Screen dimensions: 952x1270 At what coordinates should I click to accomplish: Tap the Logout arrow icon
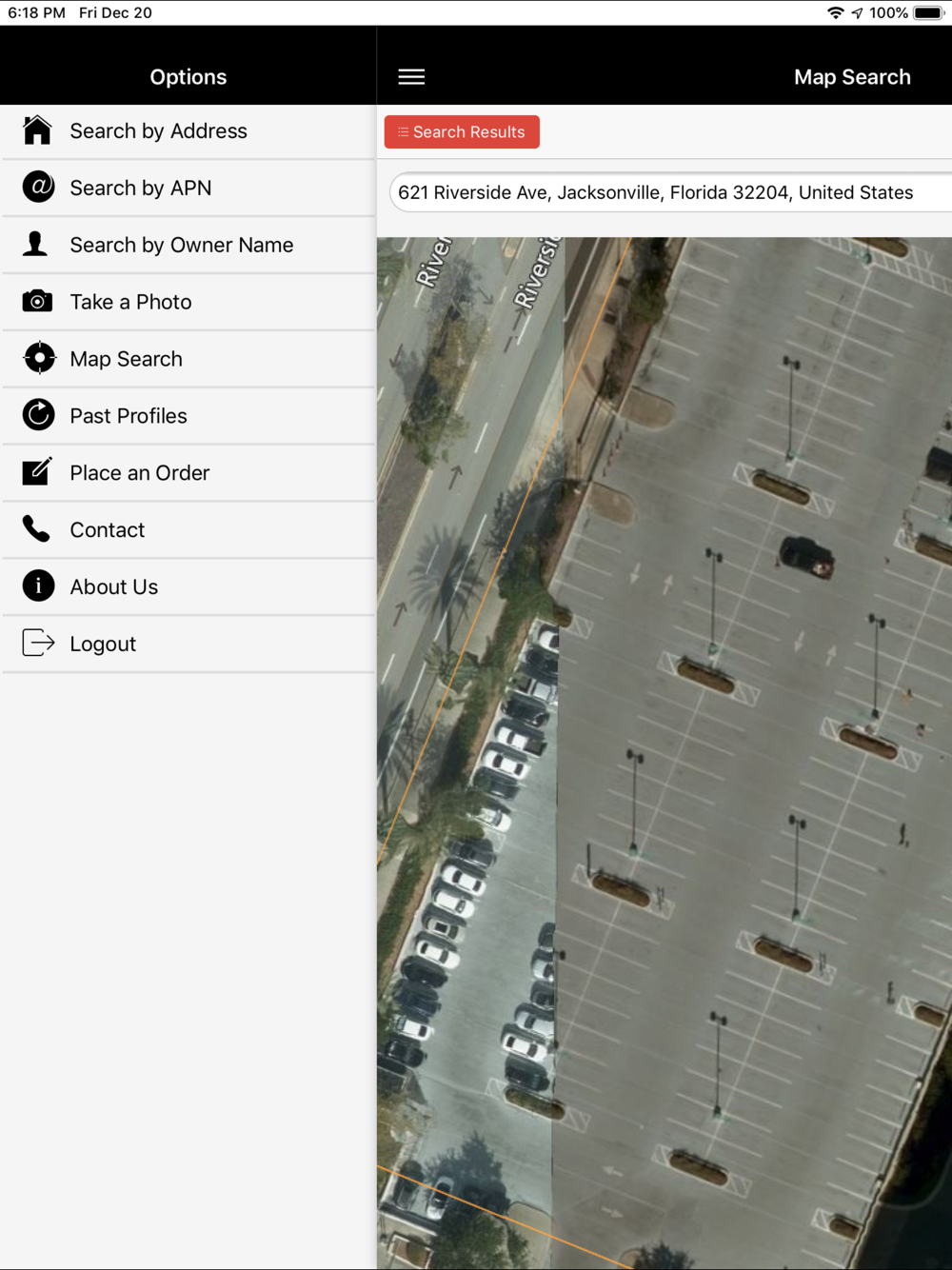click(x=38, y=643)
